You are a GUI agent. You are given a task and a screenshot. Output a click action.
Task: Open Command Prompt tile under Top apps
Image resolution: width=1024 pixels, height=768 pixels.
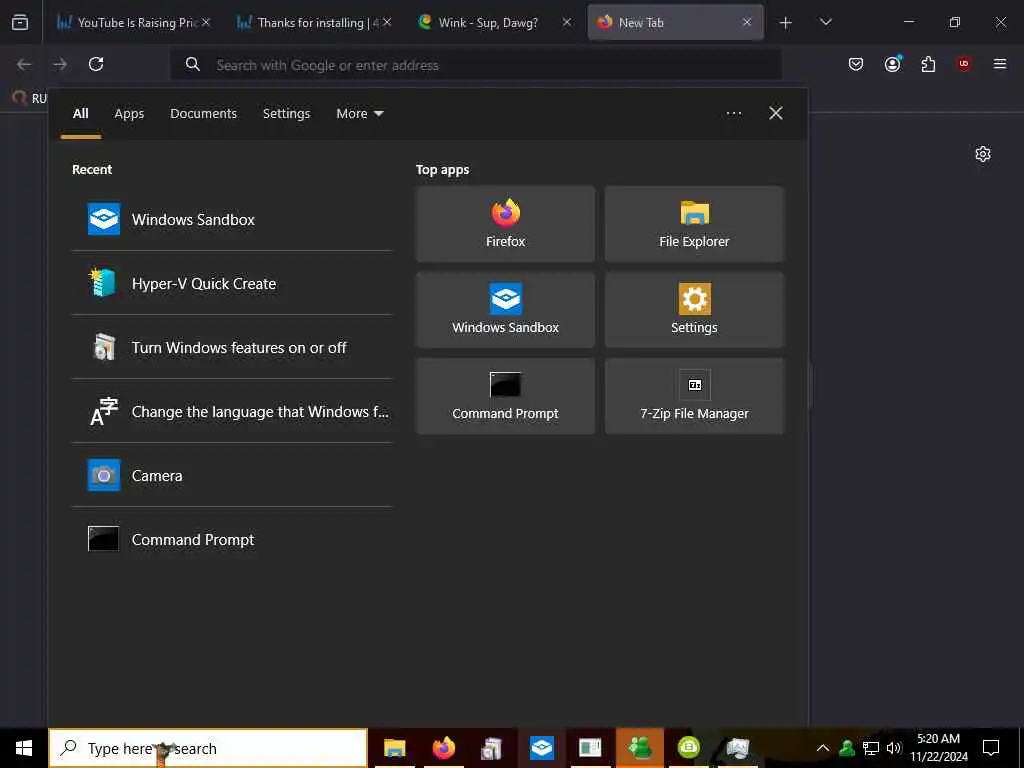click(505, 396)
